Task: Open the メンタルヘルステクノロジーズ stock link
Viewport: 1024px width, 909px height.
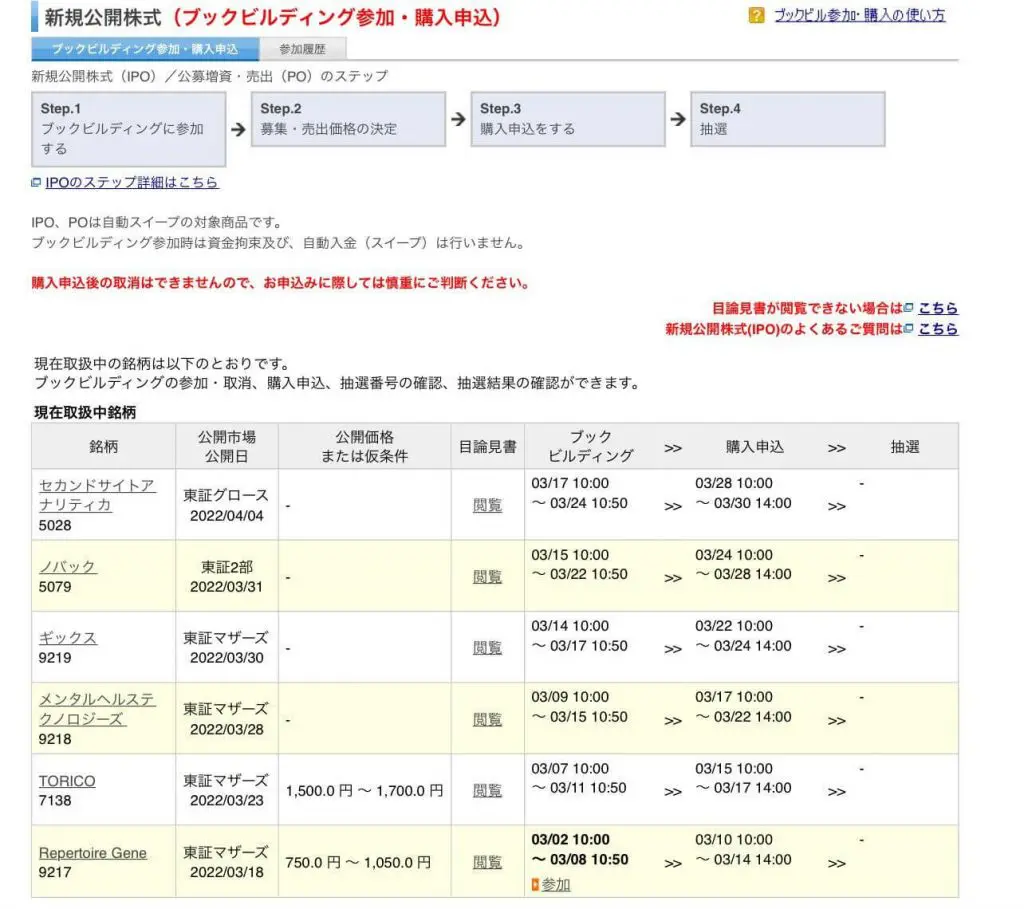Action: pos(96,709)
